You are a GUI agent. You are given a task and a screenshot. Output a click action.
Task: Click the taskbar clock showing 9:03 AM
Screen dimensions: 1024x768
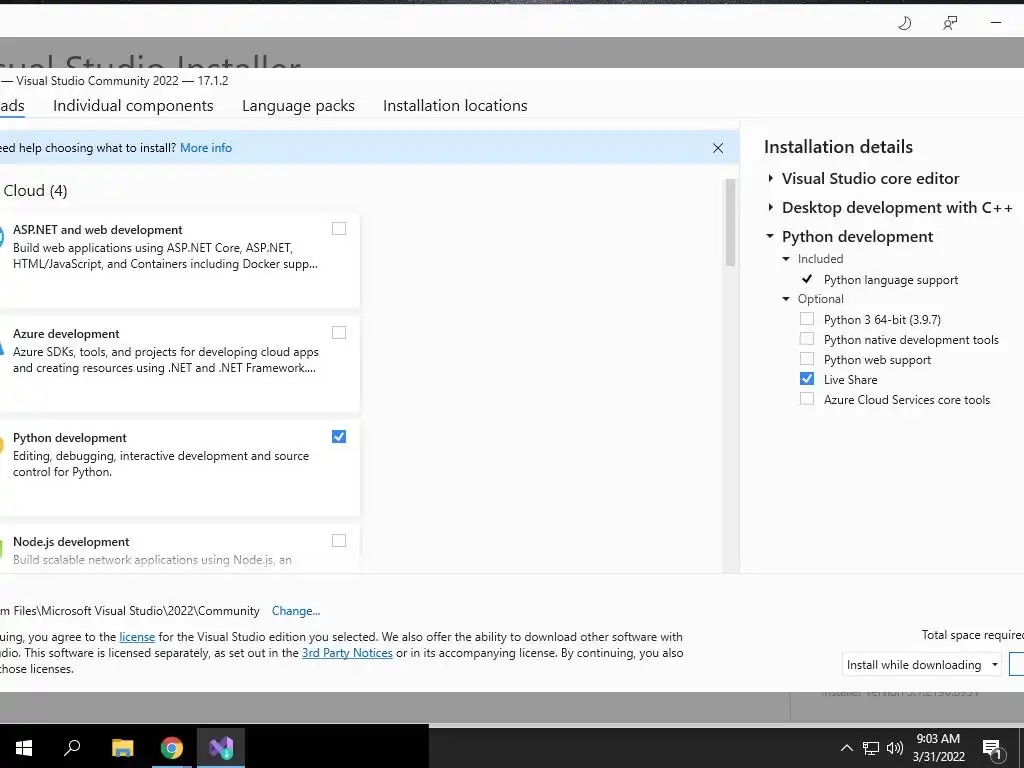click(938, 748)
